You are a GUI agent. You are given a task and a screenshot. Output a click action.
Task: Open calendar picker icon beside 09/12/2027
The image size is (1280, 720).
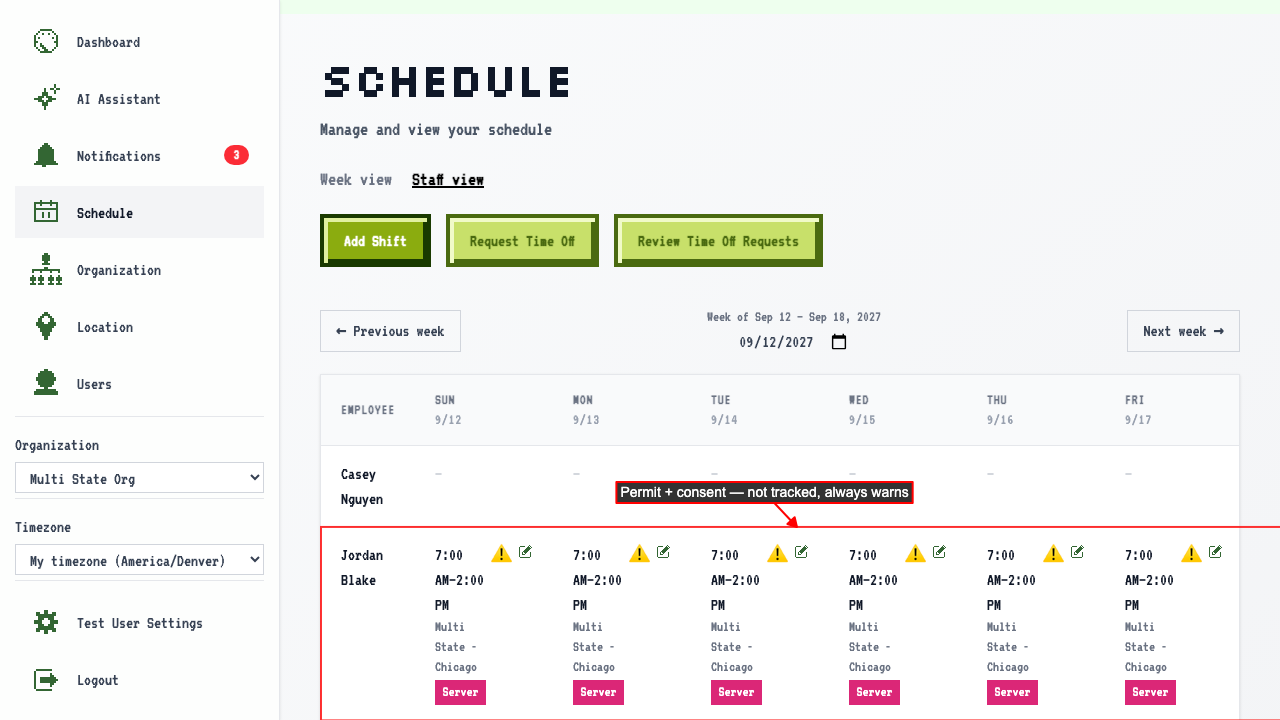pyautogui.click(x=839, y=342)
